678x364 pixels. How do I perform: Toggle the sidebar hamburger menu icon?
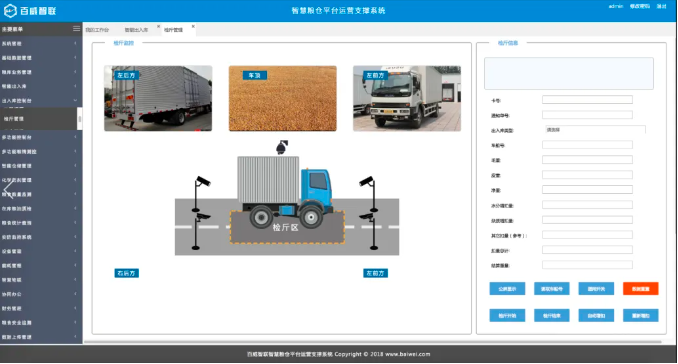click(x=77, y=29)
